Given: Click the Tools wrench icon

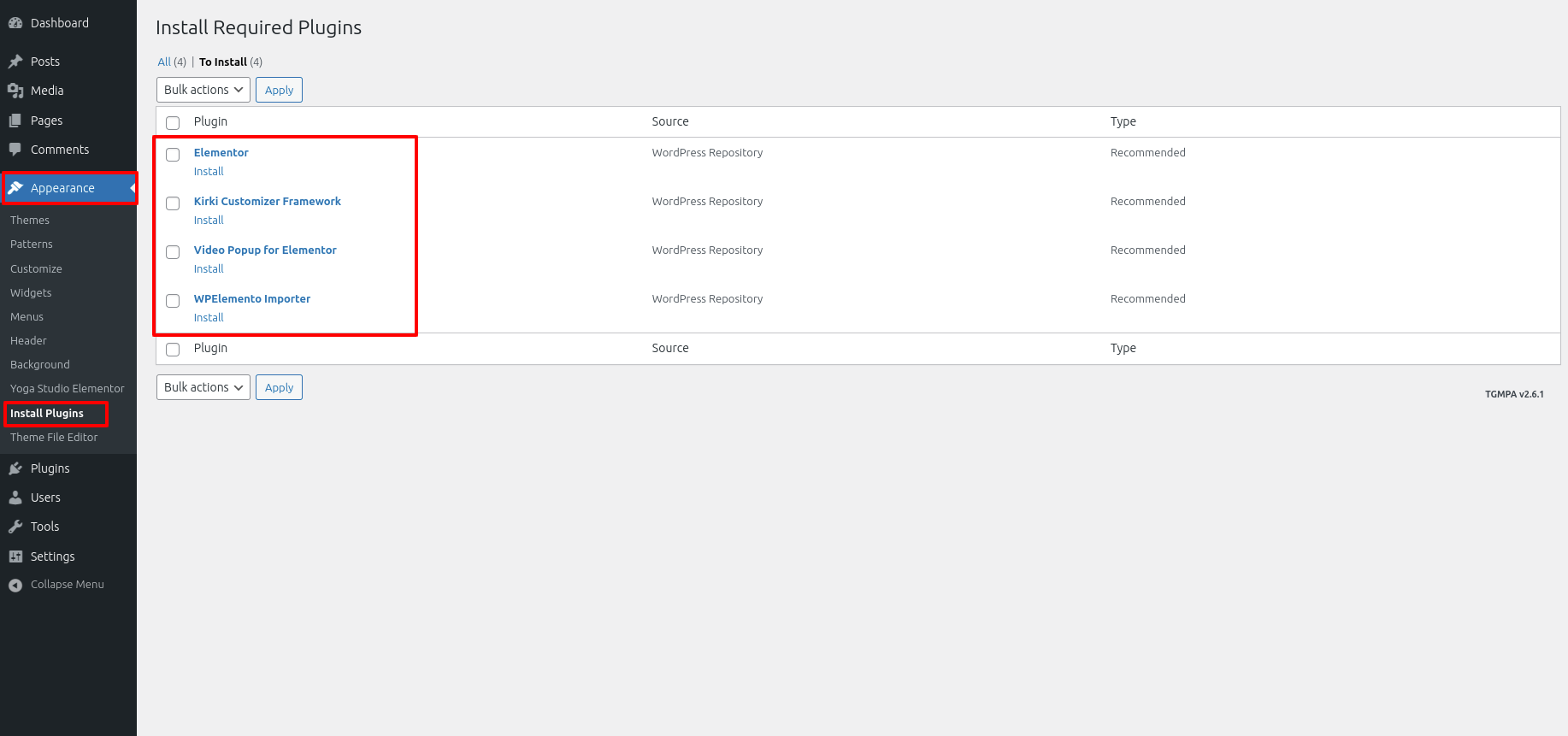Looking at the screenshot, I should [x=15, y=527].
